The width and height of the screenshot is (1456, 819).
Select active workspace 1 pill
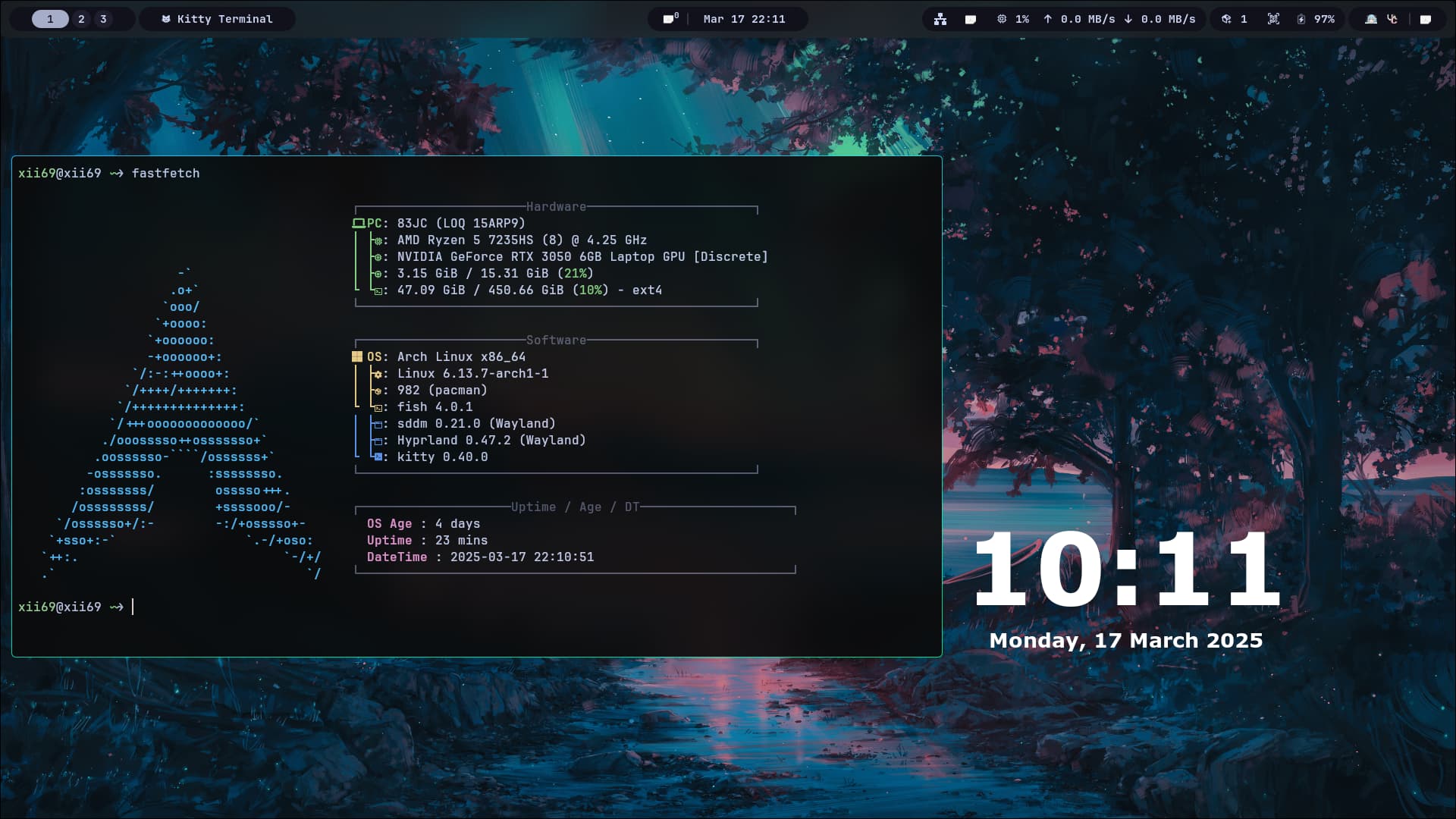(x=50, y=19)
